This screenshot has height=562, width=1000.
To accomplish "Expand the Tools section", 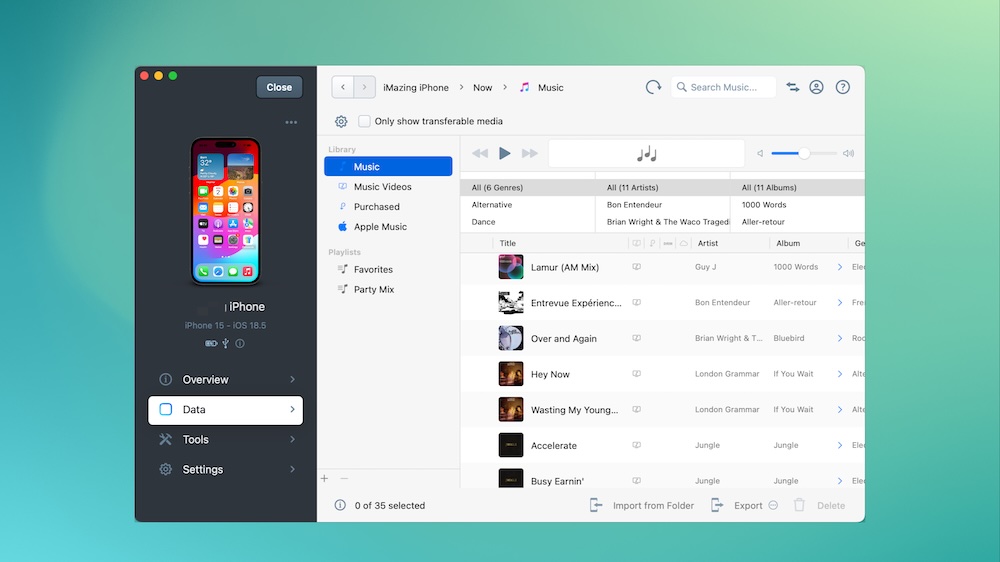I will coord(226,440).
